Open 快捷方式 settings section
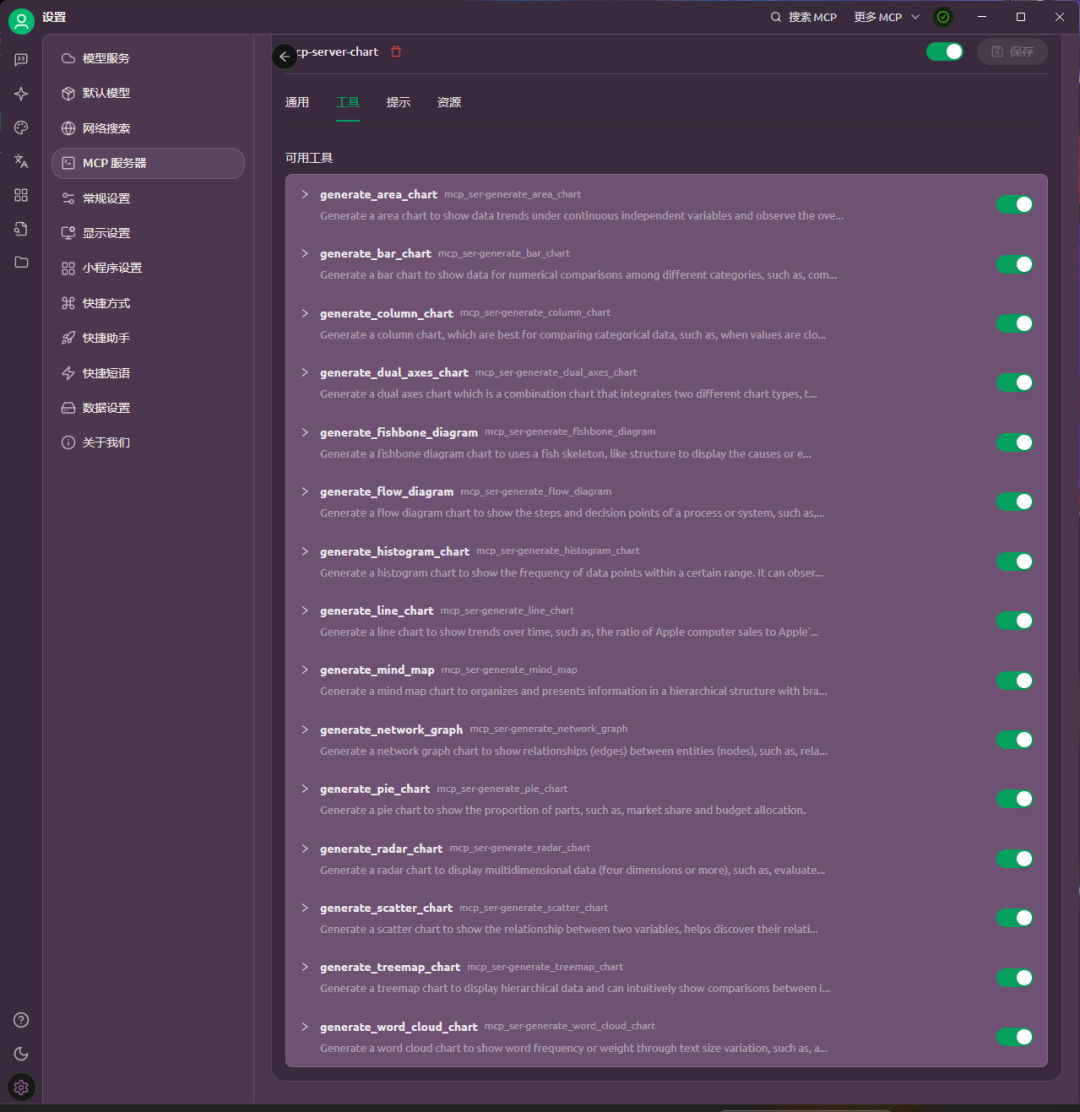 click(148, 303)
